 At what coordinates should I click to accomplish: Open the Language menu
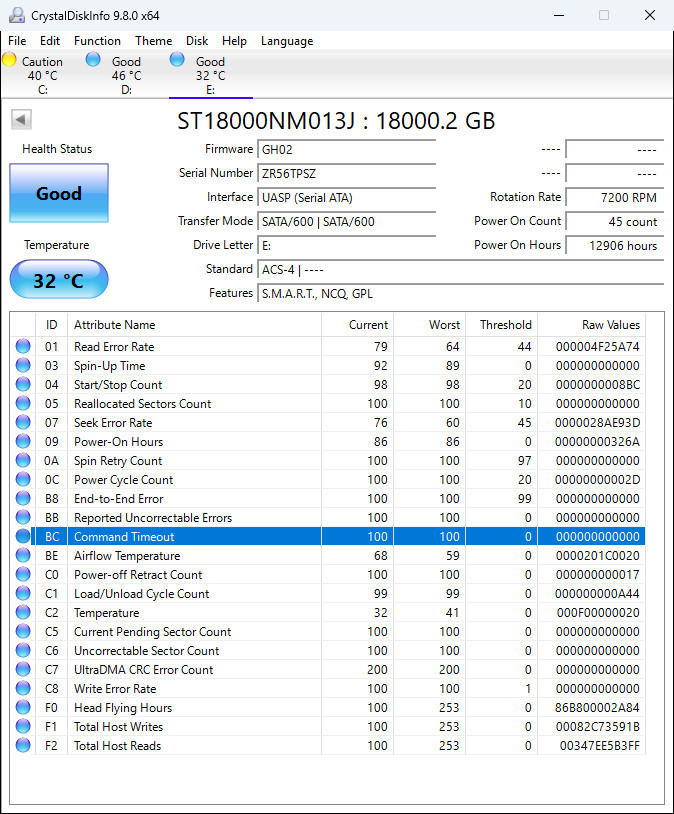point(287,40)
